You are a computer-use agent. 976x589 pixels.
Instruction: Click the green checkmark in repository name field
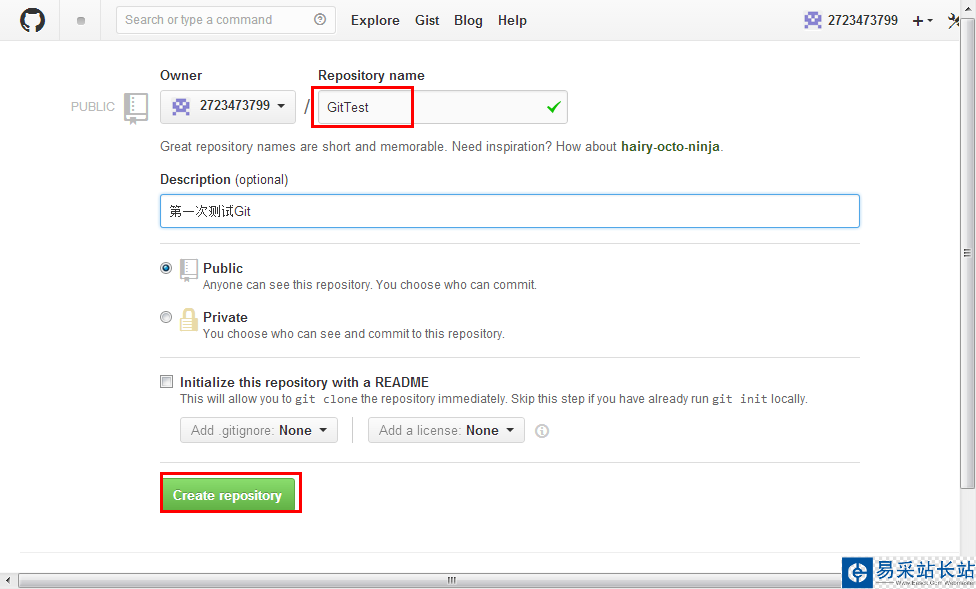(x=553, y=107)
